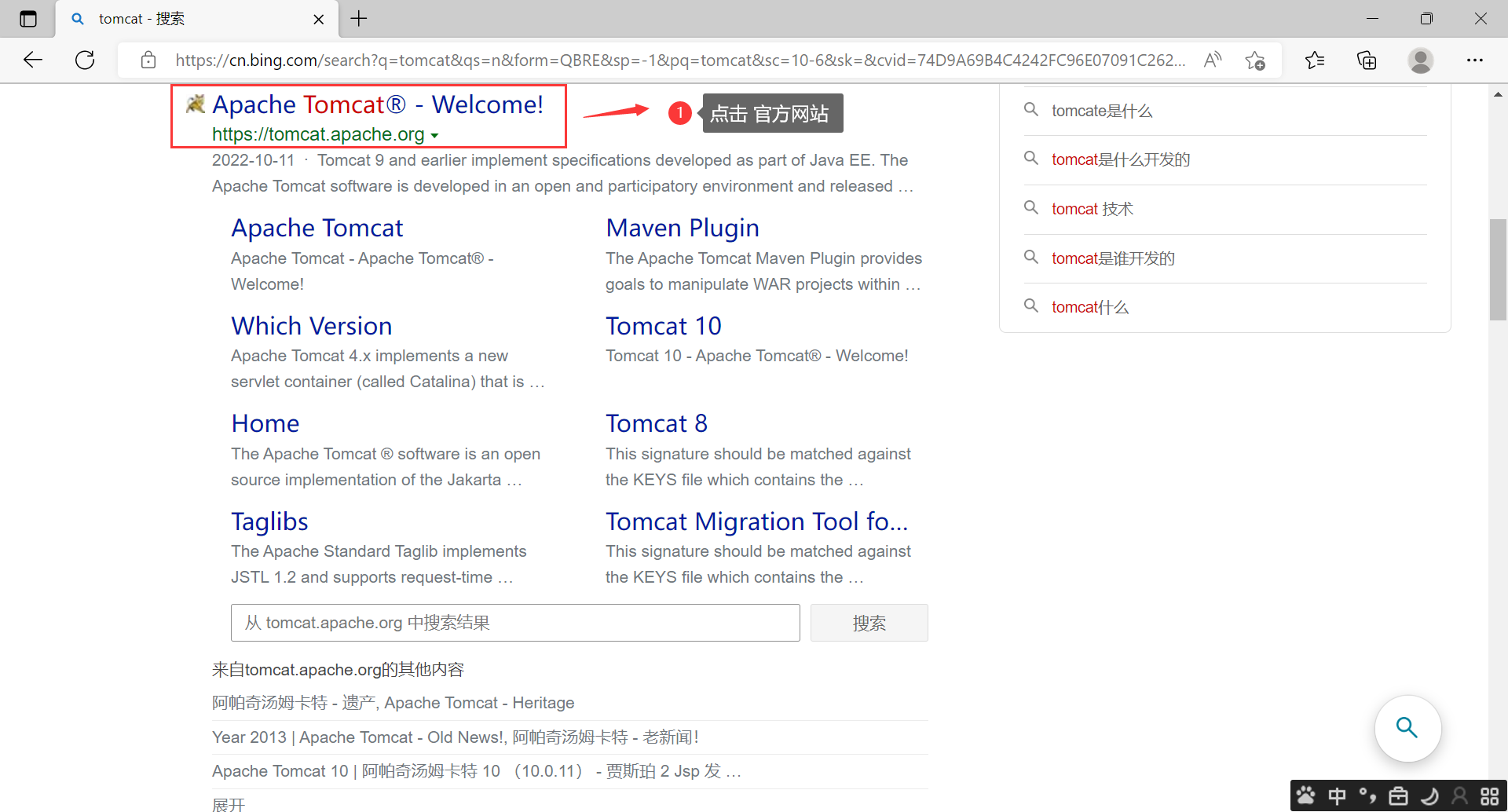Screen dimensions: 1508x812
Task: Click the scrollbar up arrow
Action: pyautogui.click(x=1498, y=94)
